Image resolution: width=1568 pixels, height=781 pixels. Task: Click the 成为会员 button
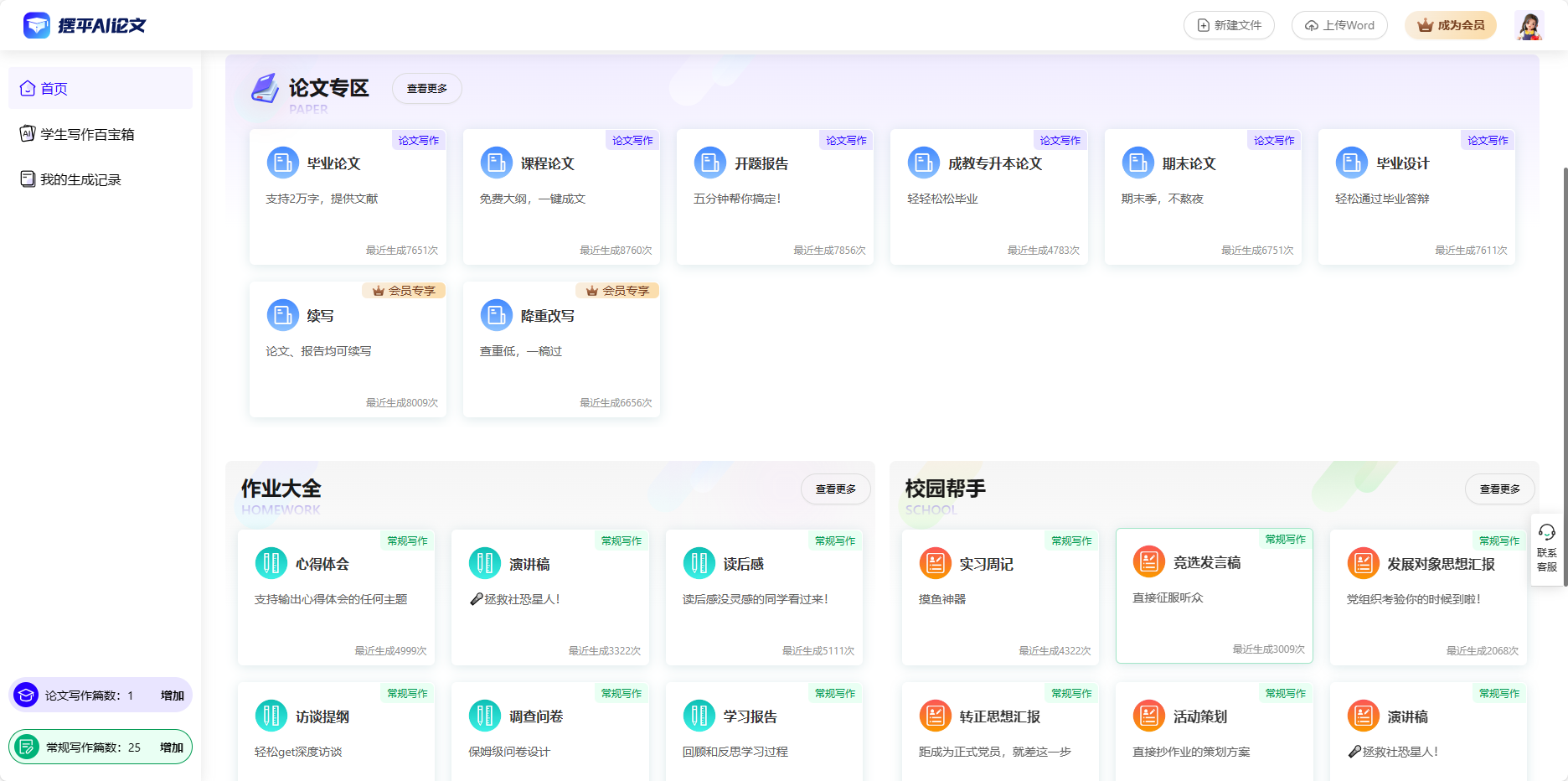[x=1451, y=25]
